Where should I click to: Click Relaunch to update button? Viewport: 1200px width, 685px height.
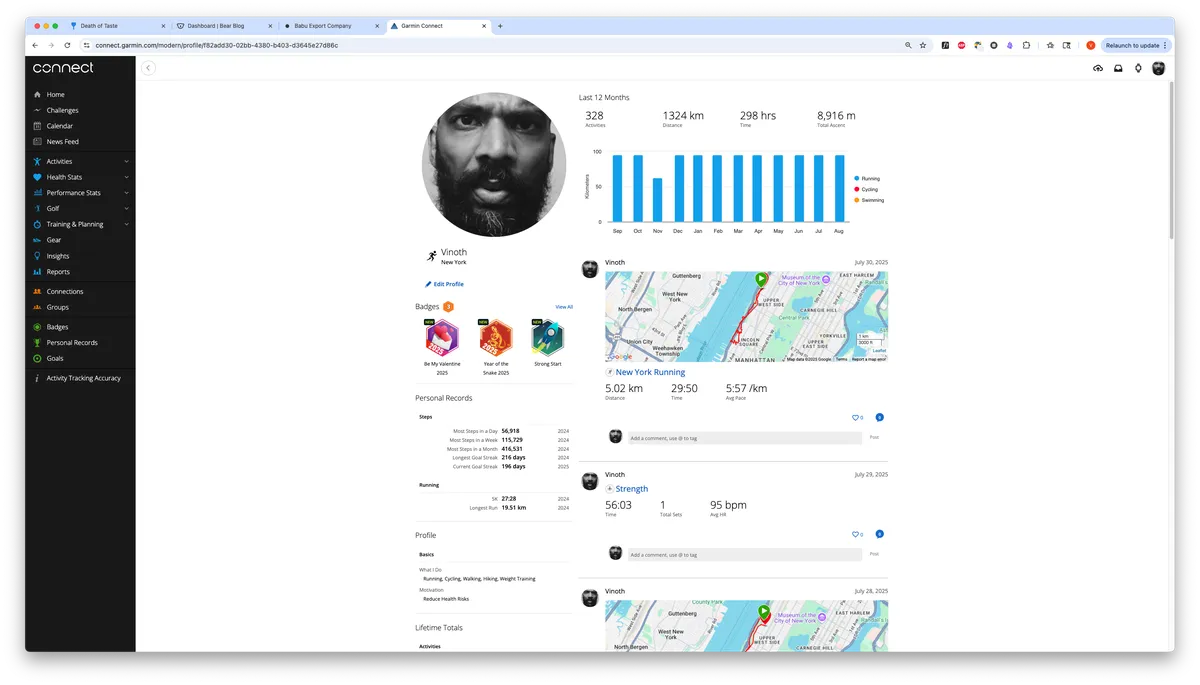(x=1133, y=45)
